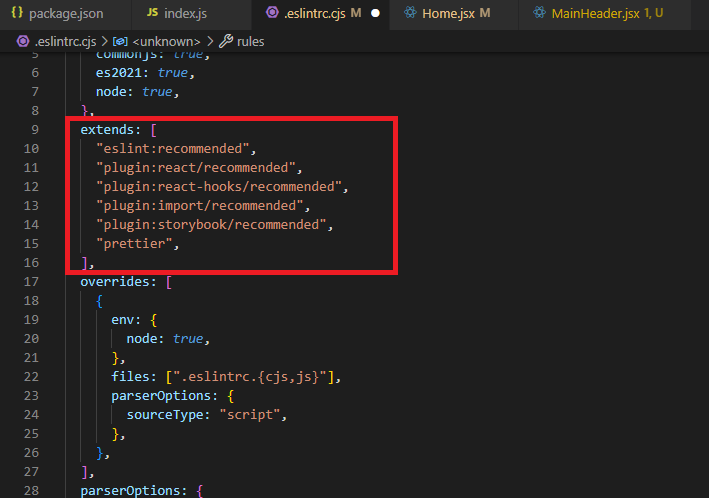Click the files property key
The image size is (709, 498).
130,377
